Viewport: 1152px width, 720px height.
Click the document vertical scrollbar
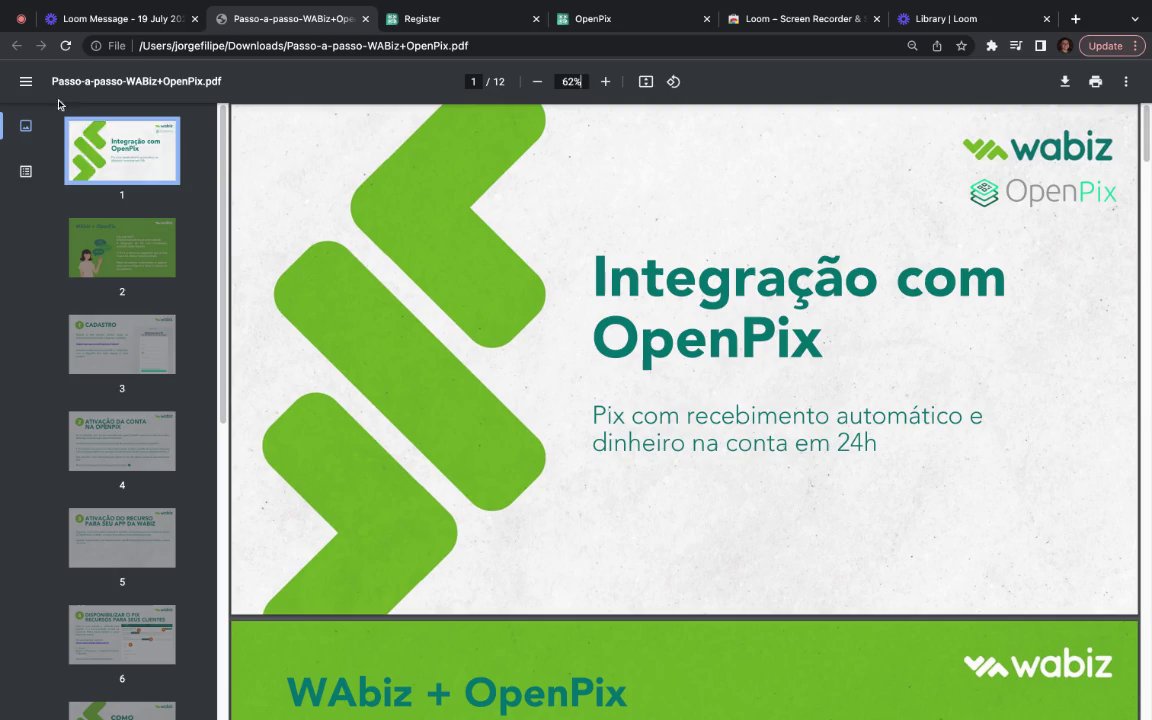(x=1145, y=134)
